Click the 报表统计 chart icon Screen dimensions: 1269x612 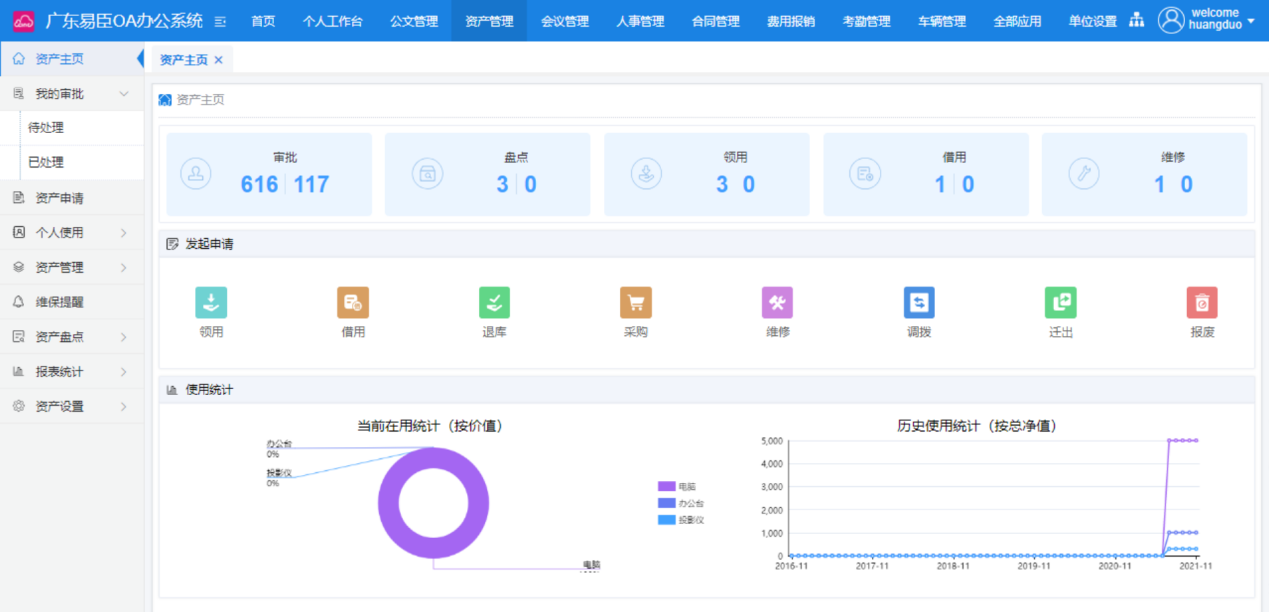tap(18, 371)
